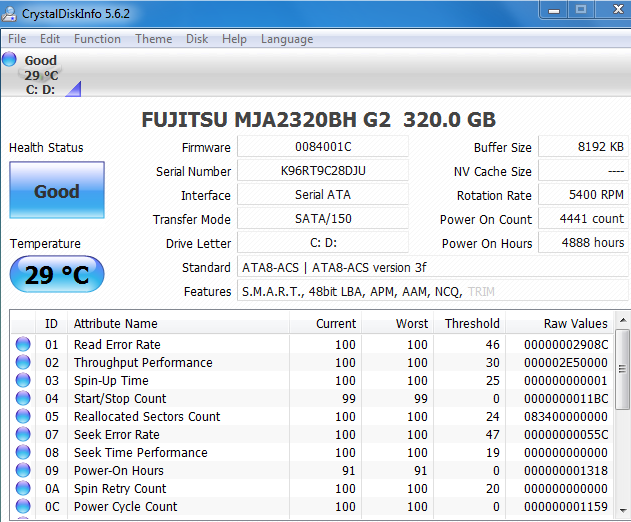Click the Transfer Mode field SATA/150
The width and height of the screenshot is (631, 522).
tap(323, 219)
